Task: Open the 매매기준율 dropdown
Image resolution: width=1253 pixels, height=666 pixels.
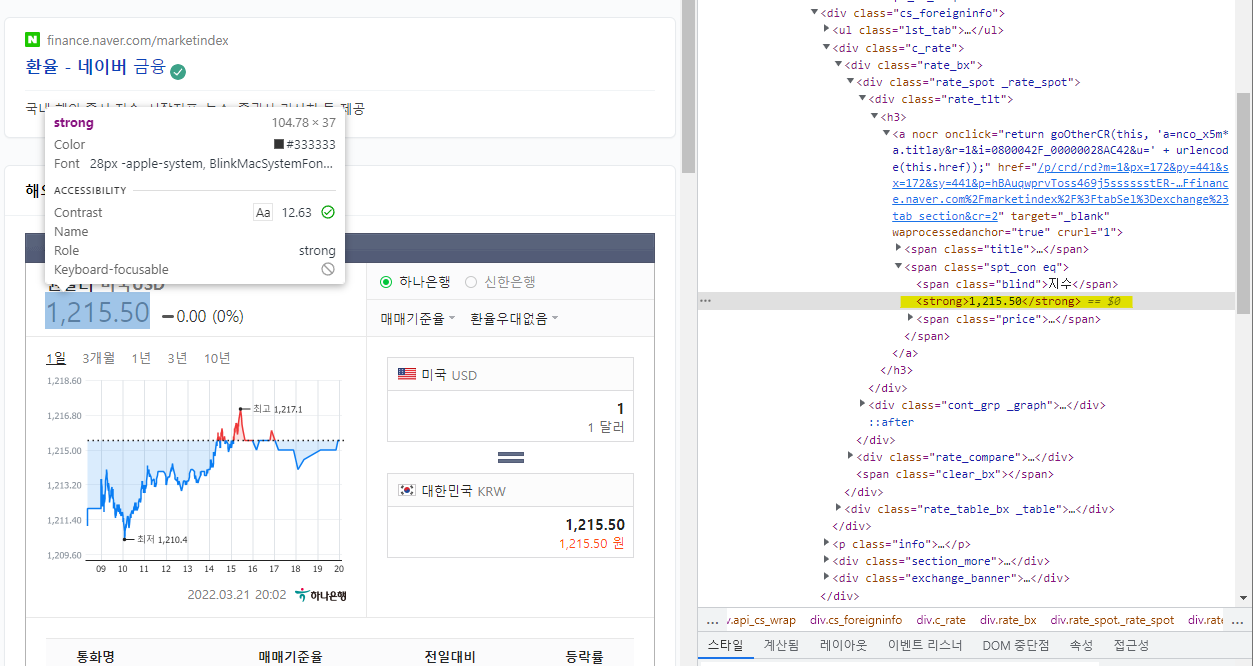Action: coord(418,319)
